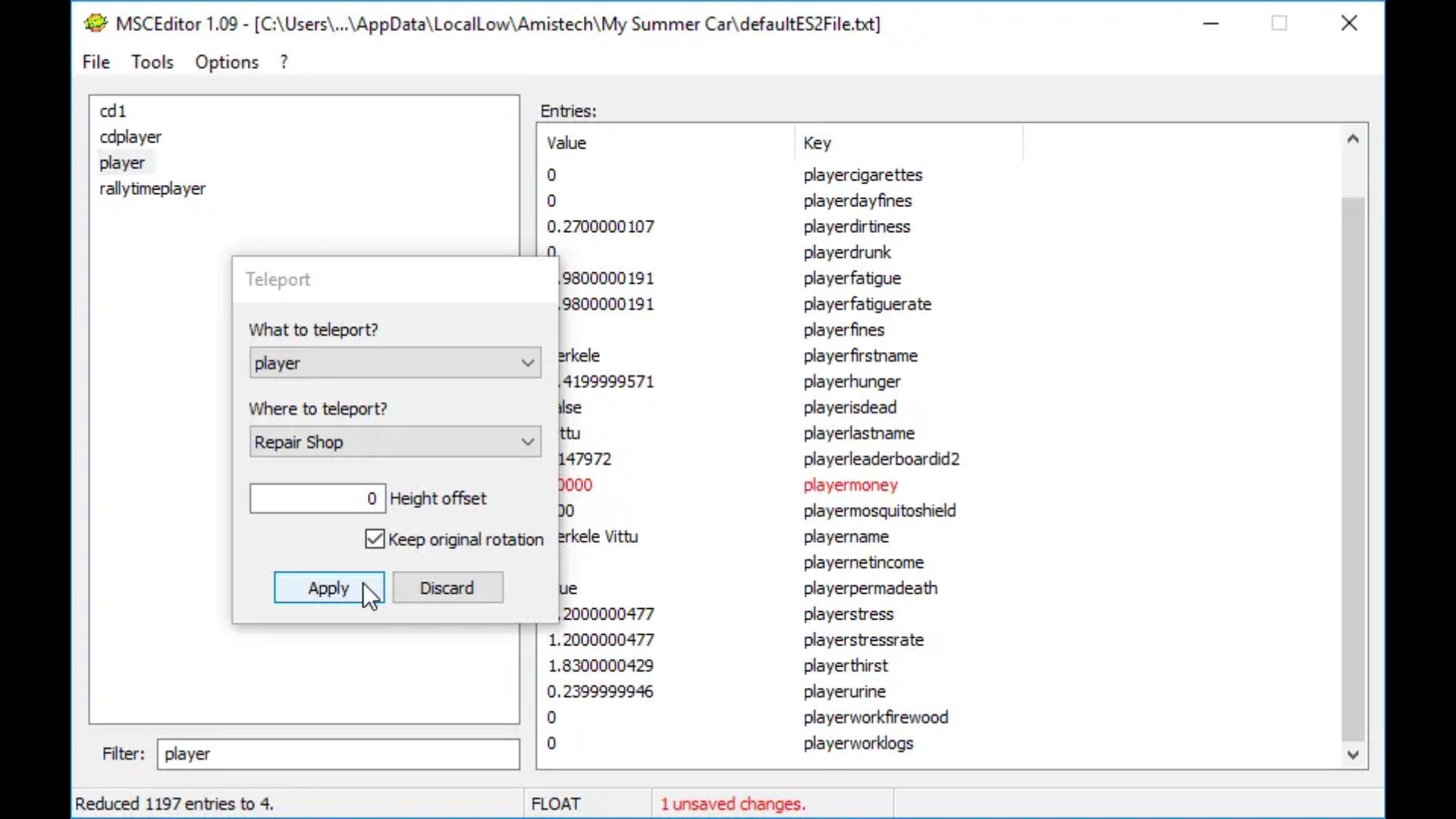Viewport: 1456px width, 819px height.
Task: Select rallytimeplayer in the list
Action: click(152, 189)
